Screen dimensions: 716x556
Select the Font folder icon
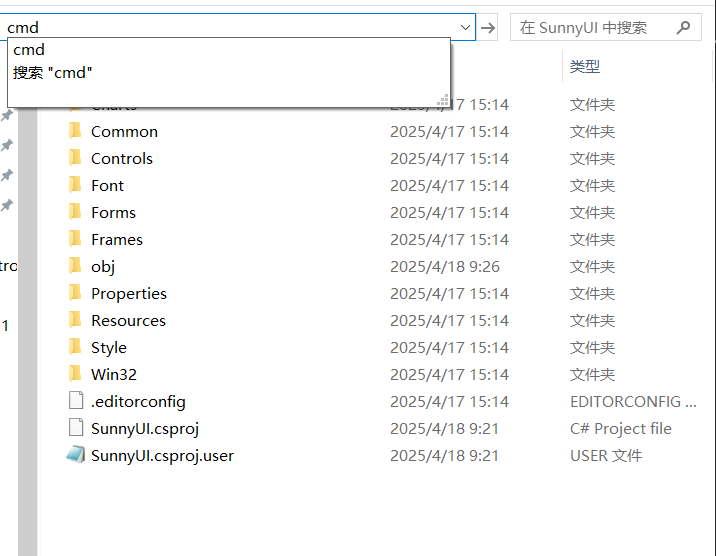point(75,185)
